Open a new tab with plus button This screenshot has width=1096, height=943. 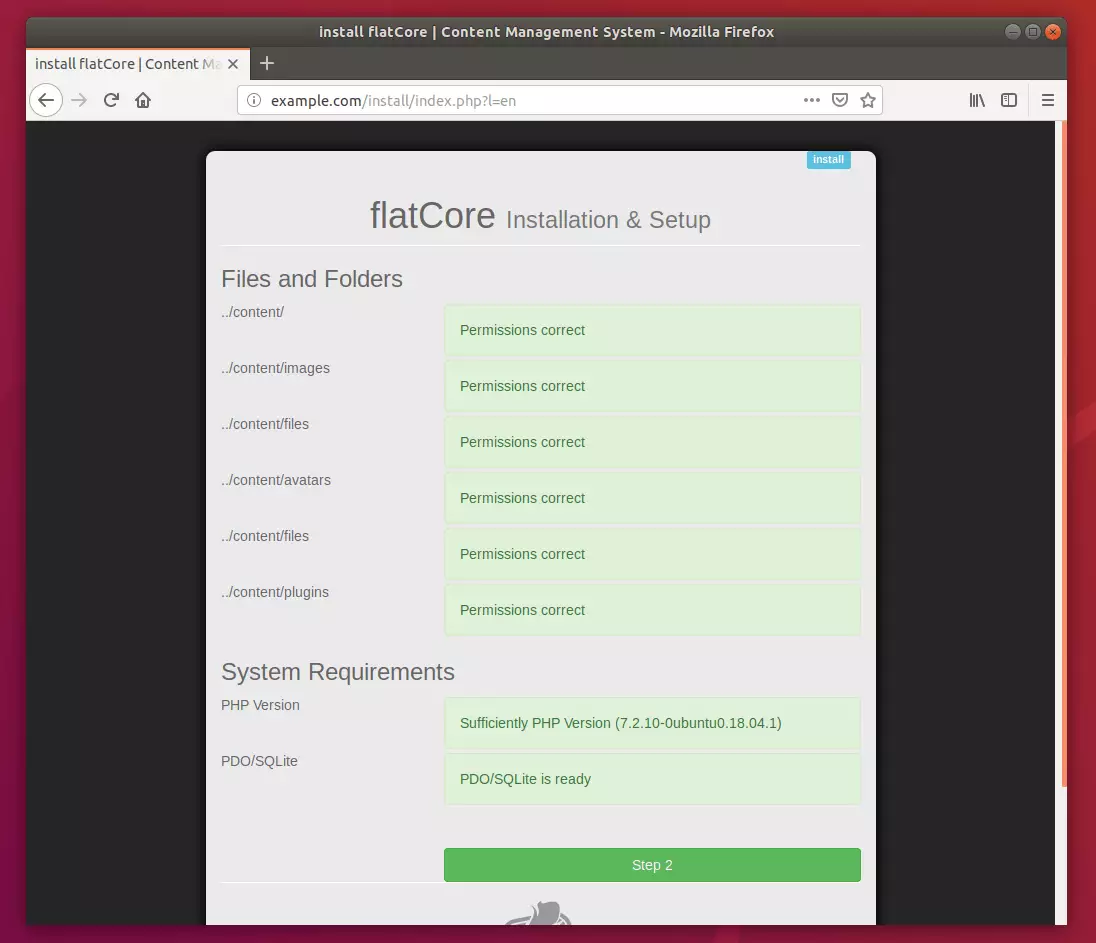coord(267,64)
